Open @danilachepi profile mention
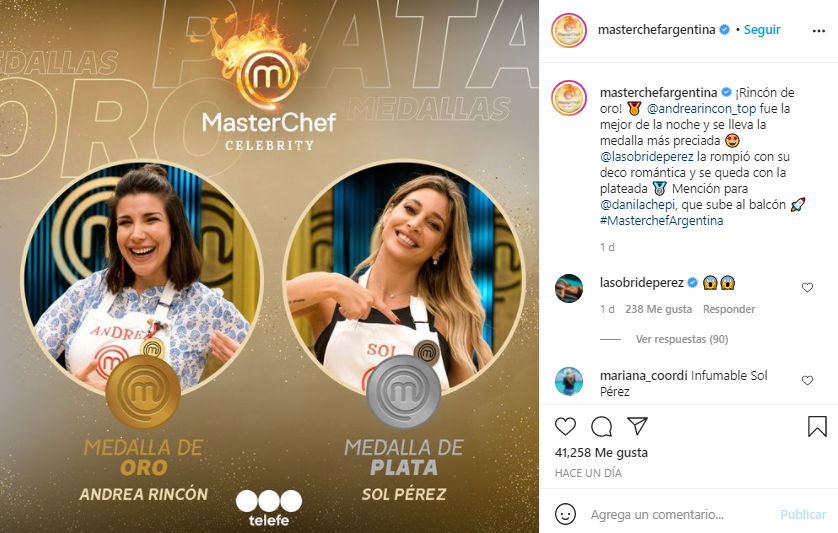Viewport: 838px width, 533px height. coord(637,205)
